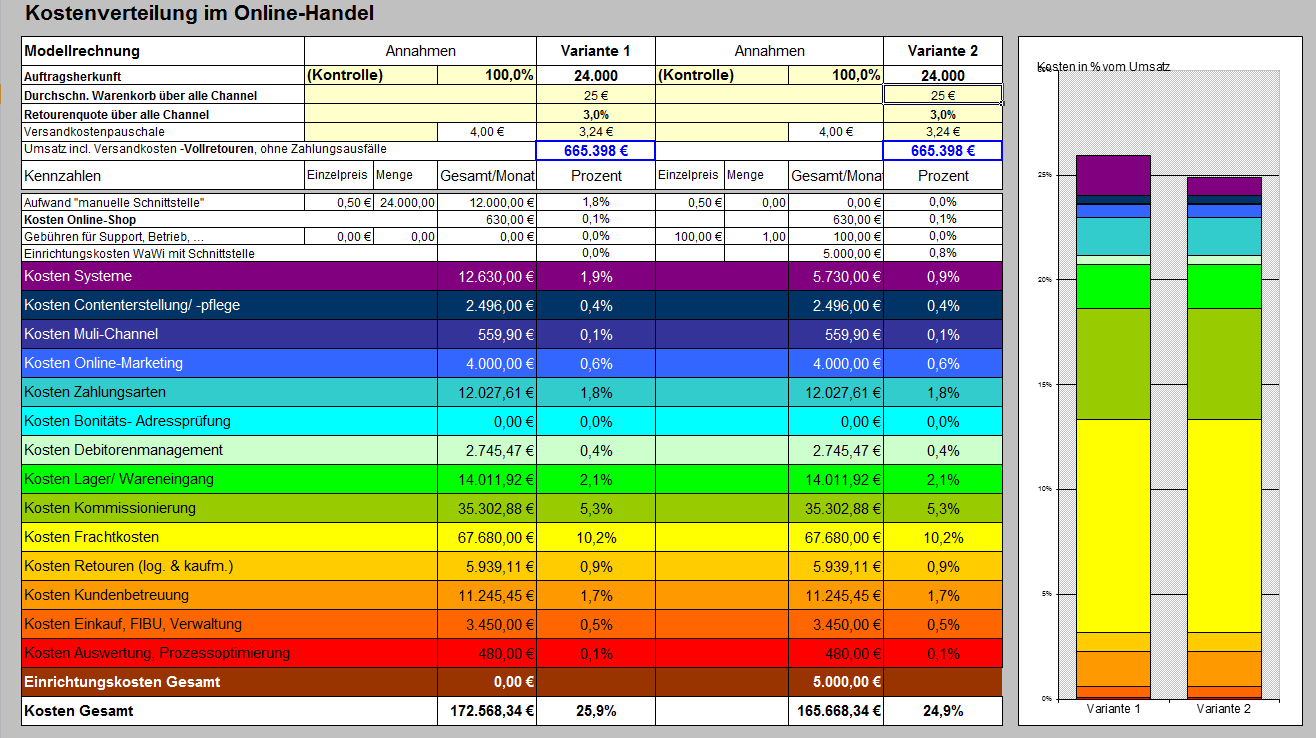Select 'Kosten Retouren (log. & kaufm.)' label
Screen dimensions: 1316x738
128,566
